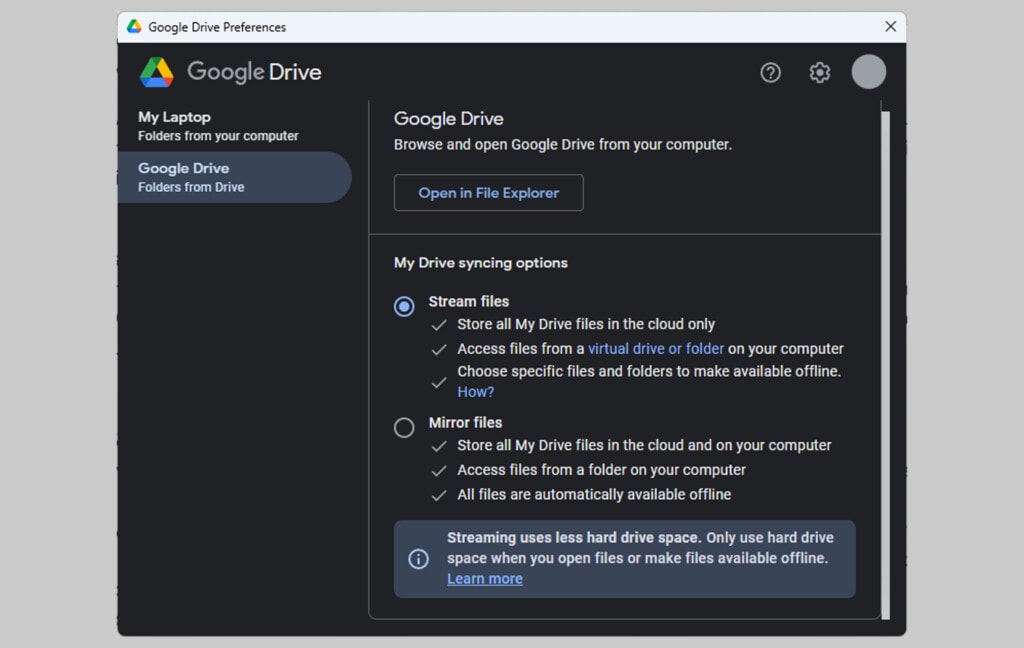Open Help via the question mark icon
Viewport: 1024px width, 648px height.
[x=770, y=72]
